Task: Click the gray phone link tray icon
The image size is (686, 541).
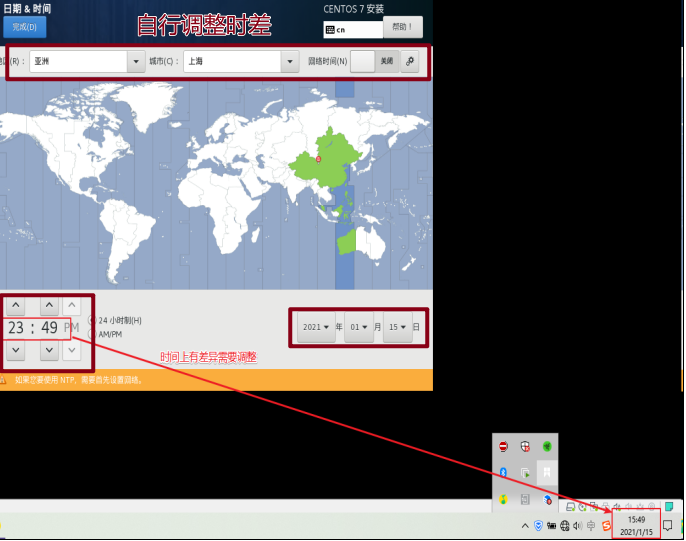Action: pos(525,499)
